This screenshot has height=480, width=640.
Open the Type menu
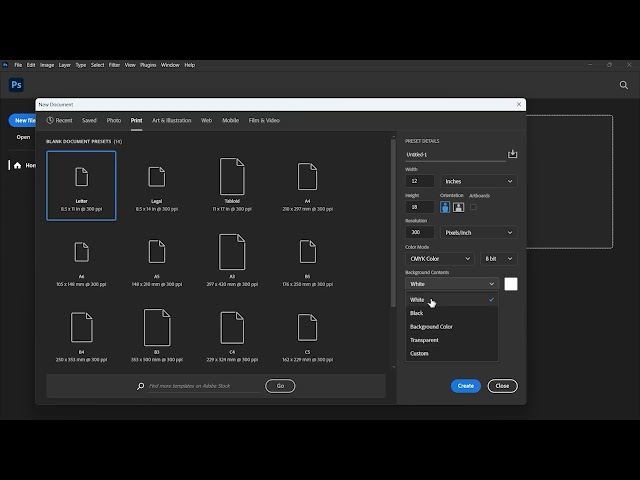[81, 65]
